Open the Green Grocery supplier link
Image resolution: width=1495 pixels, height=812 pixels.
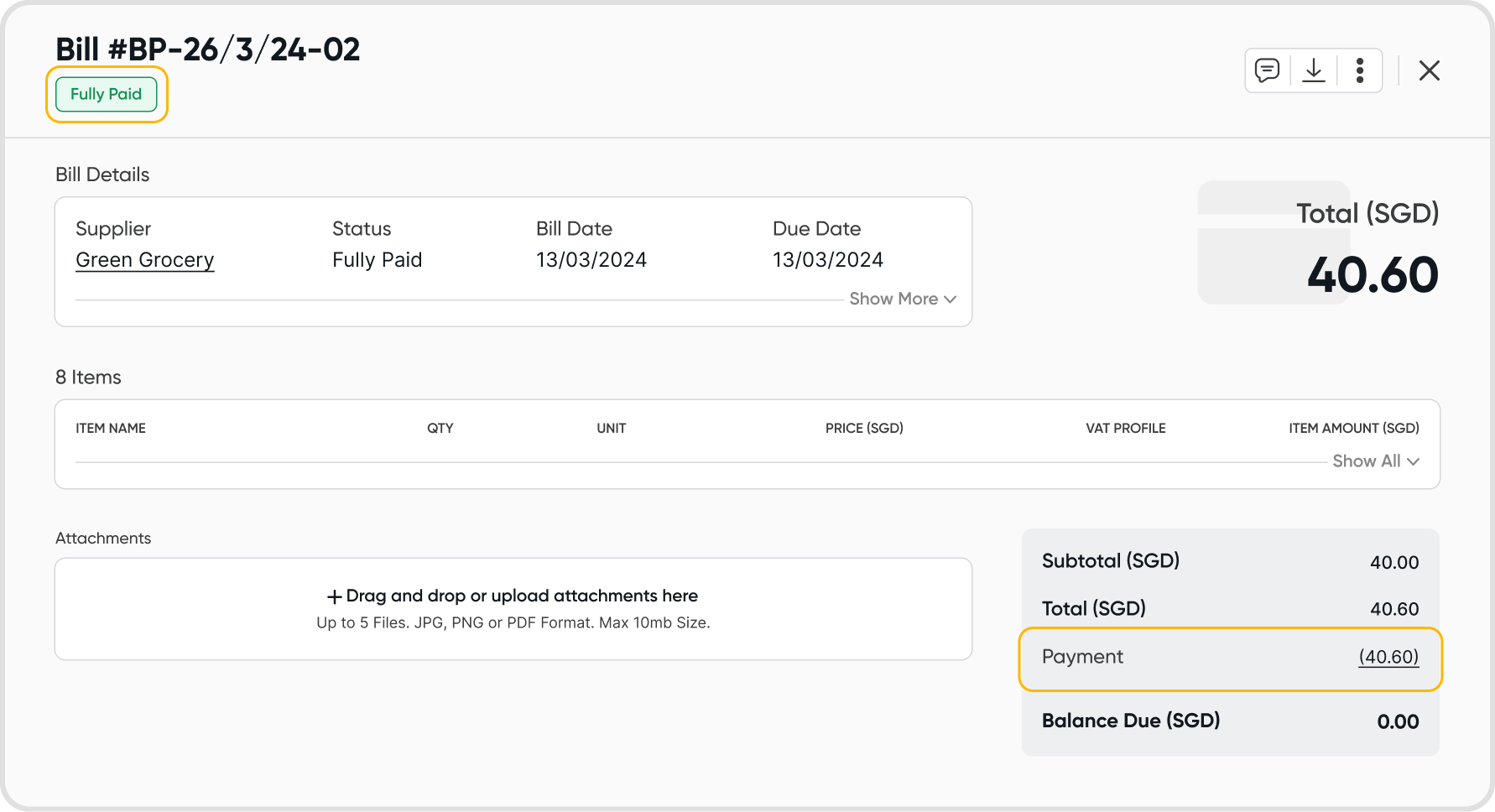coord(145,260)
